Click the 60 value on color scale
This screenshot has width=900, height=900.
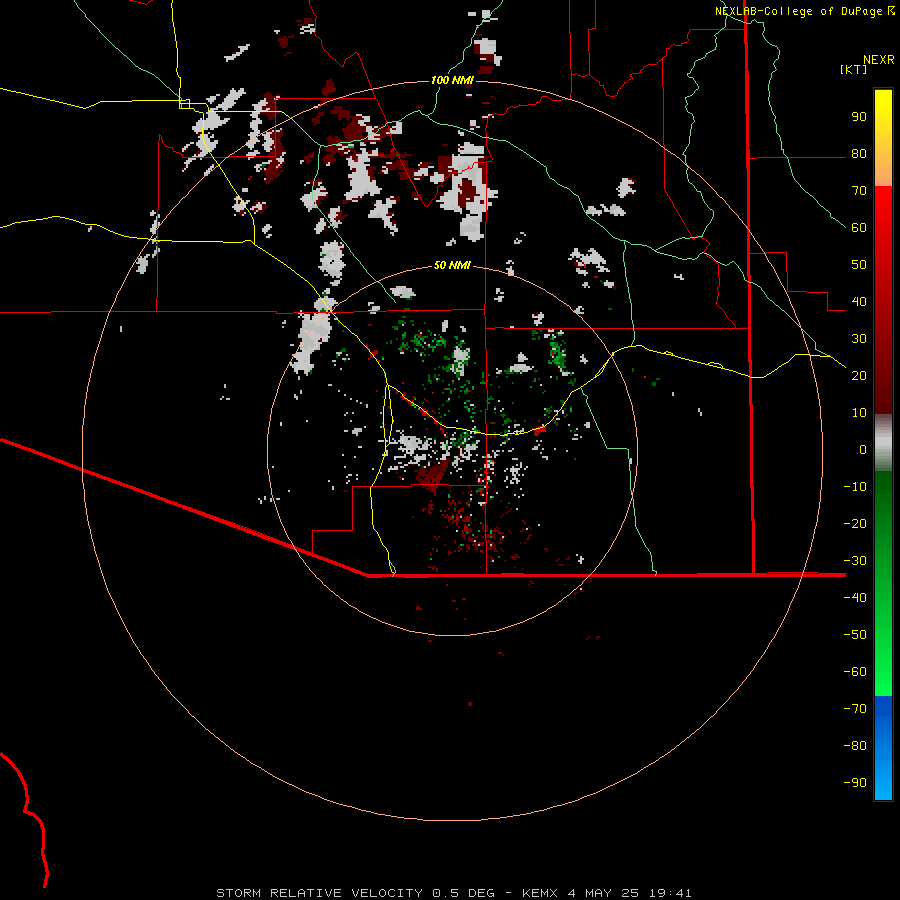(859, 227)
